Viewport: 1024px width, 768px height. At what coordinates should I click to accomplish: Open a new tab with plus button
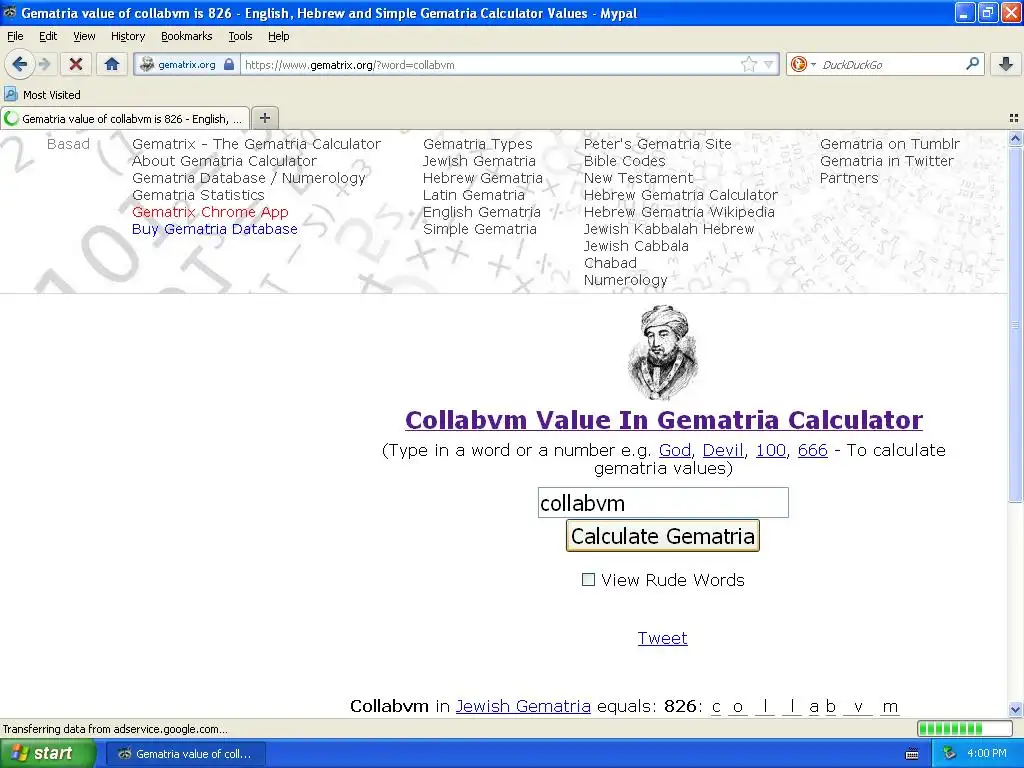coord(264,118)
